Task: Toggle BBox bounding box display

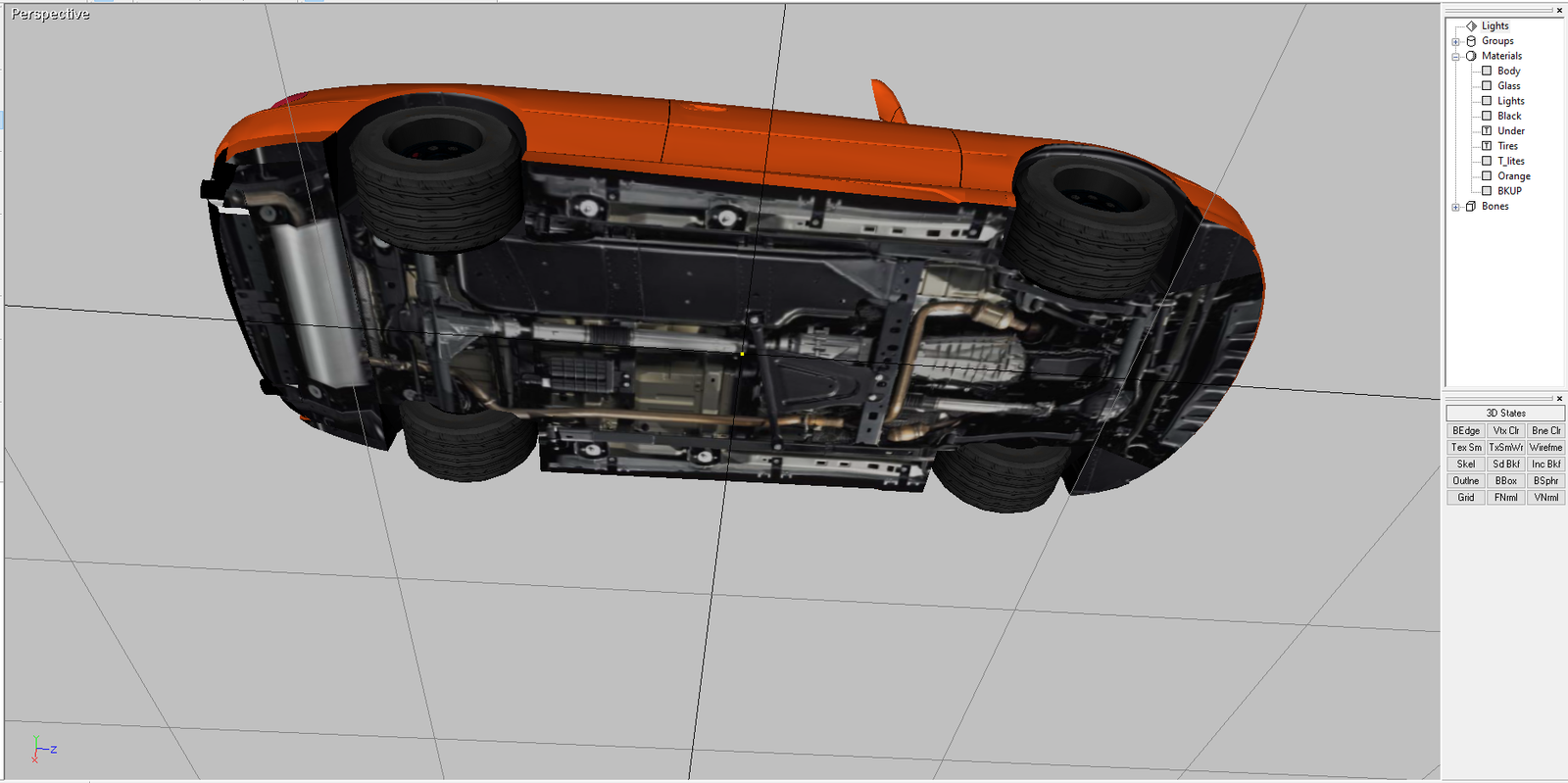Action: point(1506,481)
